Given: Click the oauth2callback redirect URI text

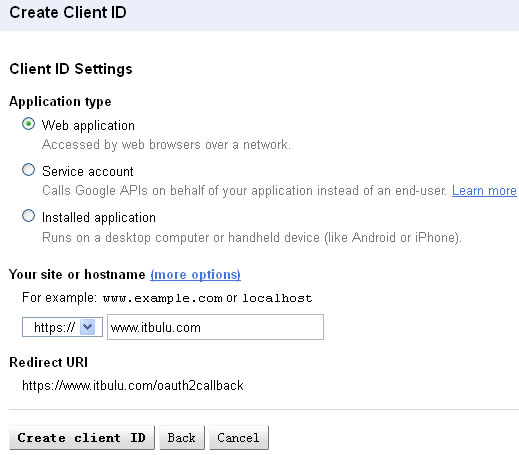Looking at the screenshot, I should pos(133,386).
